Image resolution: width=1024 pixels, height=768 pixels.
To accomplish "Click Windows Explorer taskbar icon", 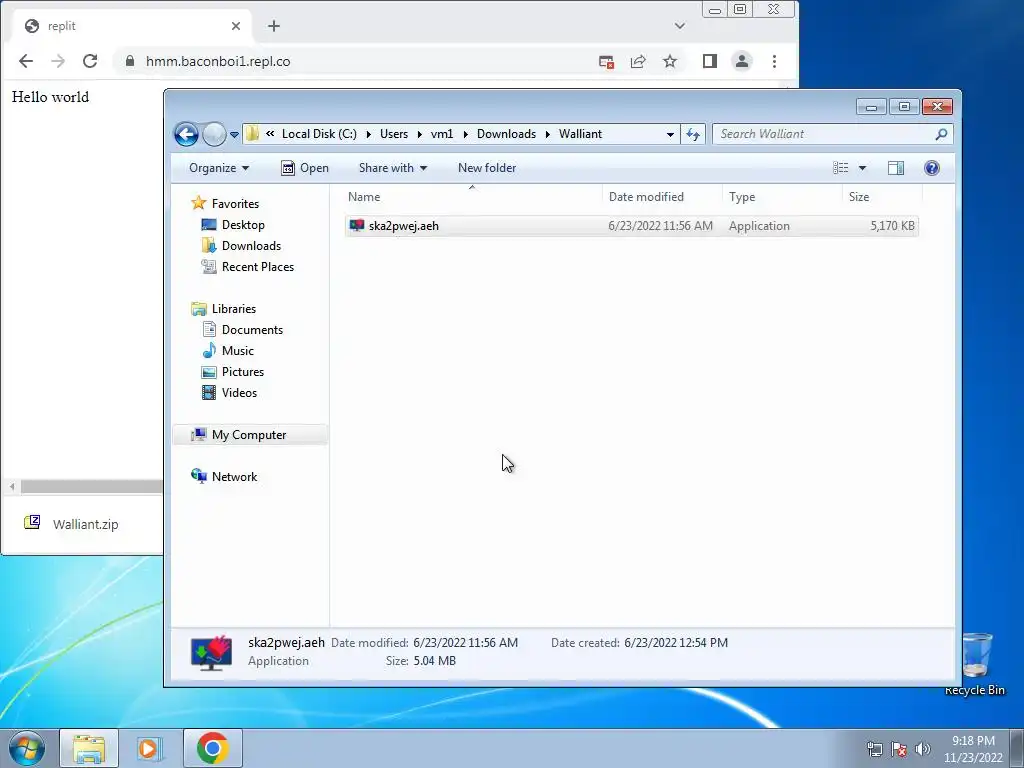I will 89,748.
